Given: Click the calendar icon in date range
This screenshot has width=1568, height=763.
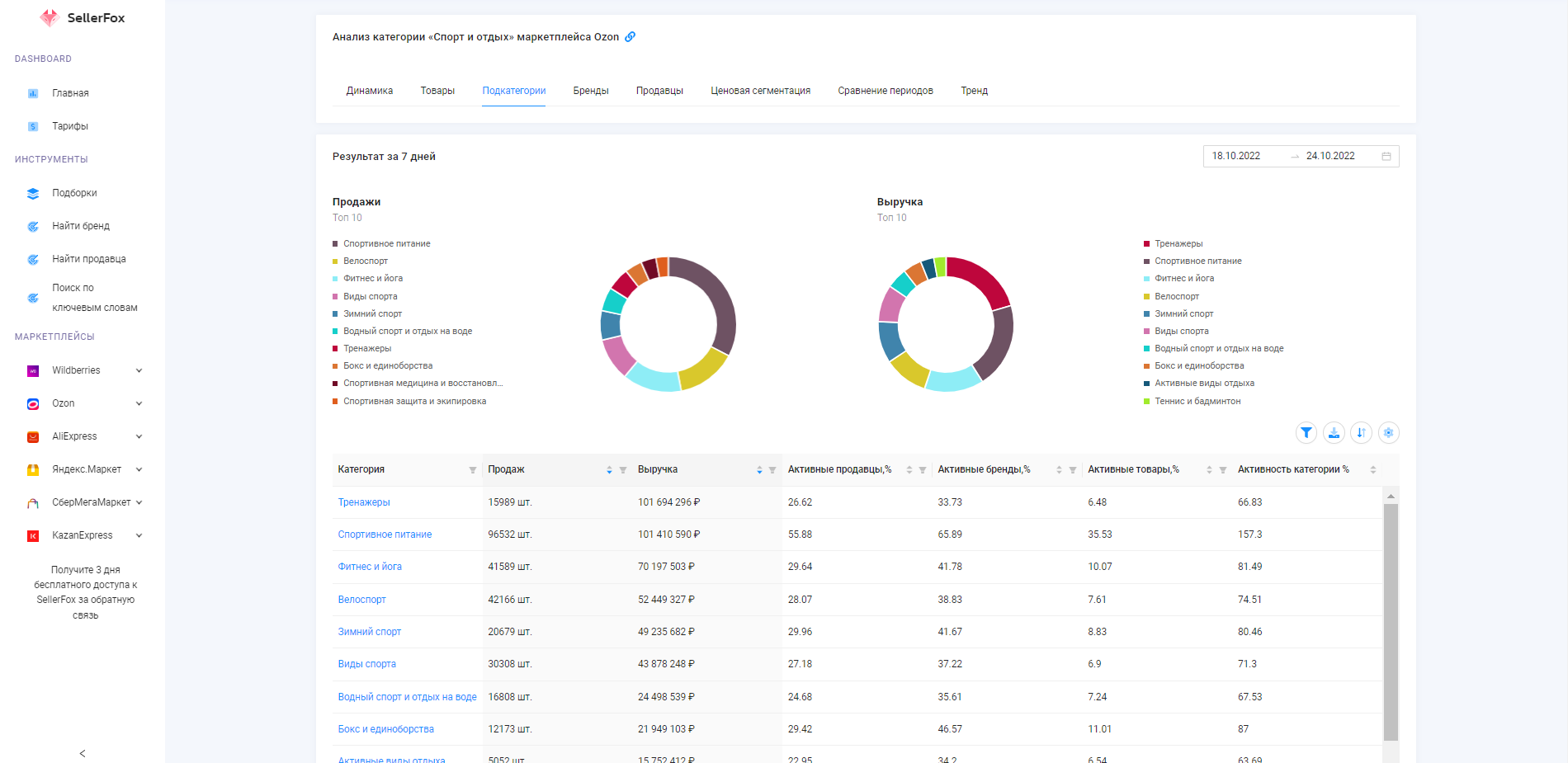Looking at the screenshot, I should point(1386,156).
